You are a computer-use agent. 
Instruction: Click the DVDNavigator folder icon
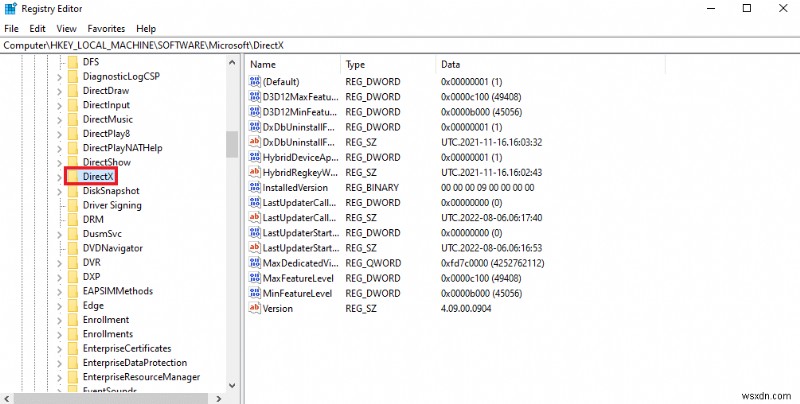(73, 248)
